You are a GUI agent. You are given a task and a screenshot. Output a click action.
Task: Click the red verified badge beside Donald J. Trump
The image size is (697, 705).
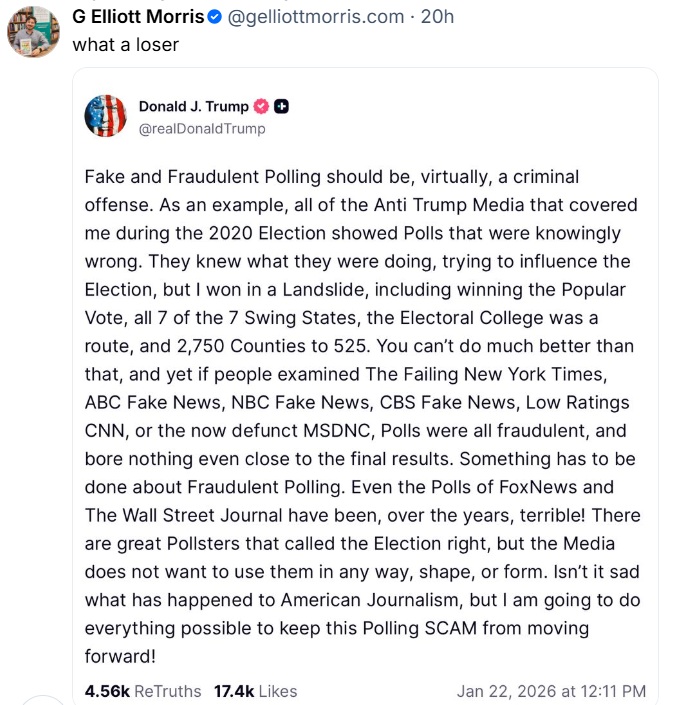tap(262, 107)
